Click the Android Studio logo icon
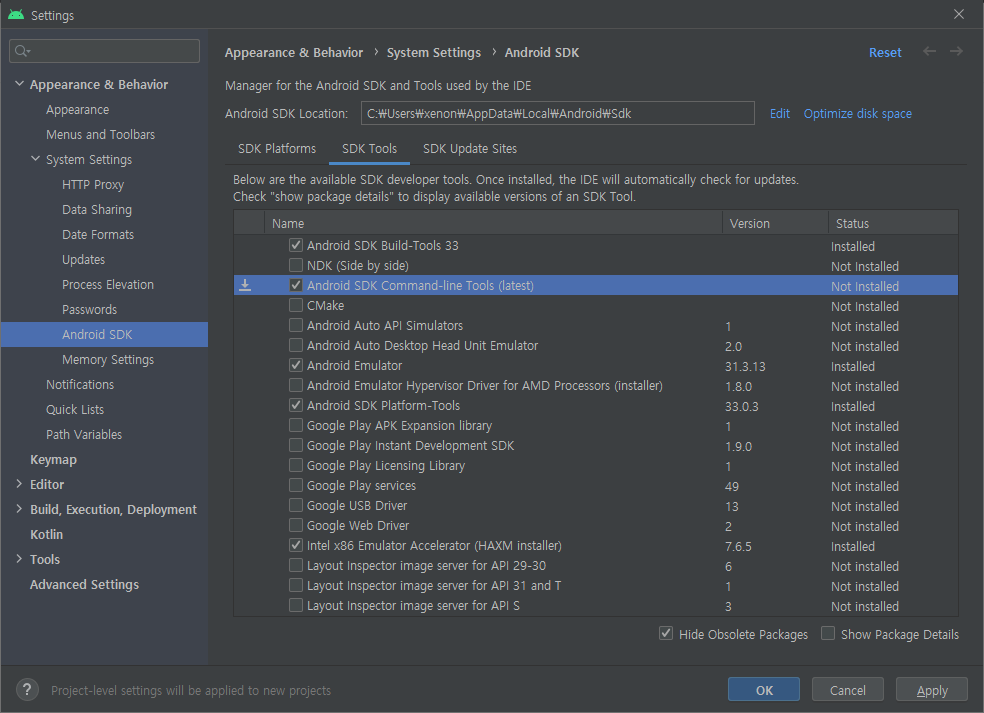The height and width of the screenshot is (713, 984). pyautogui.click(x=16, y=14)
